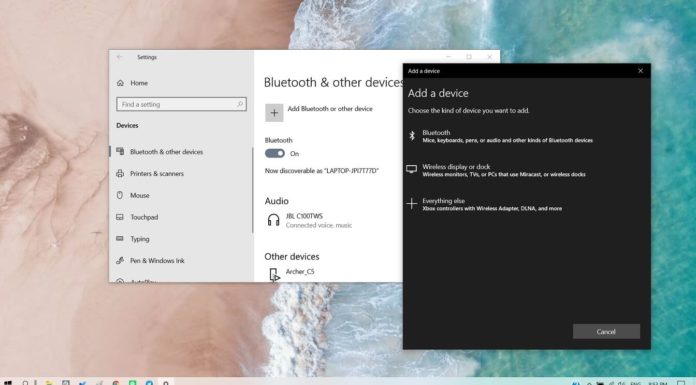Click the Printers & scanners icon
Screen dimensions: 696x385
(x=120, y=173)
